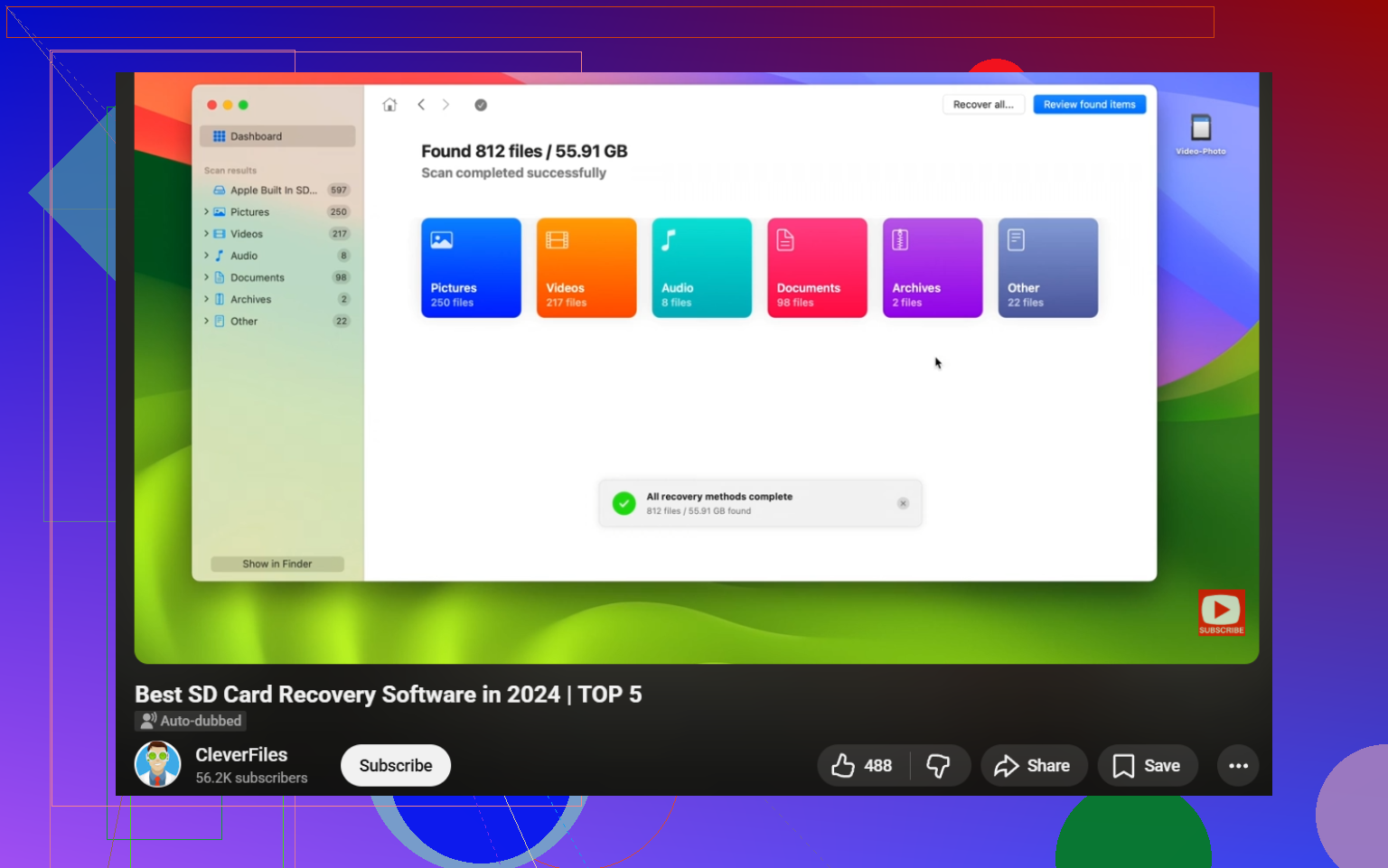Open the blue Pictures 250 files card
Viewport: 1388px width, 868px height.
click(x=471, y=267)
